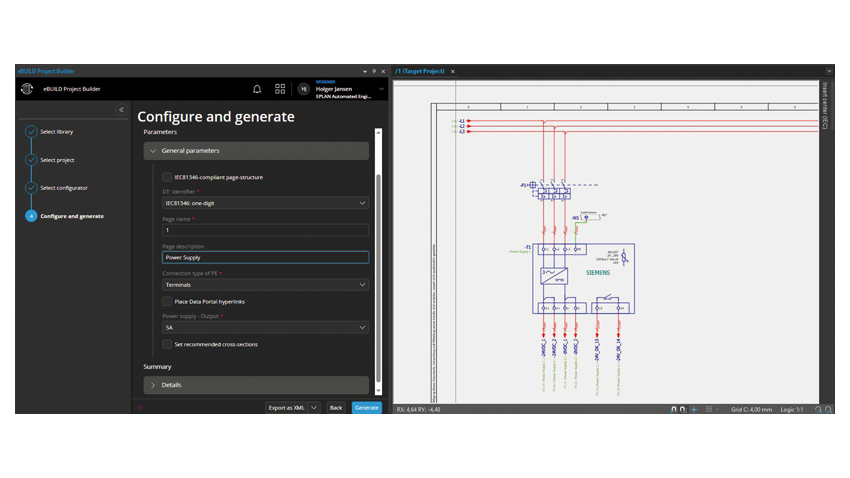Click the purple lightbulb hint icon
This screenshot has width=850, height=478.
click(140, 408)
